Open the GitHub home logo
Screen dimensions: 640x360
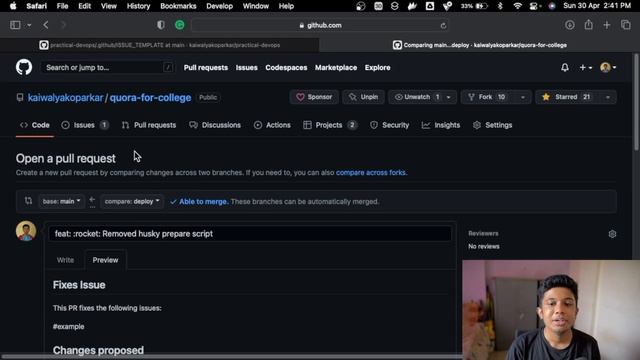click(24, 67)
